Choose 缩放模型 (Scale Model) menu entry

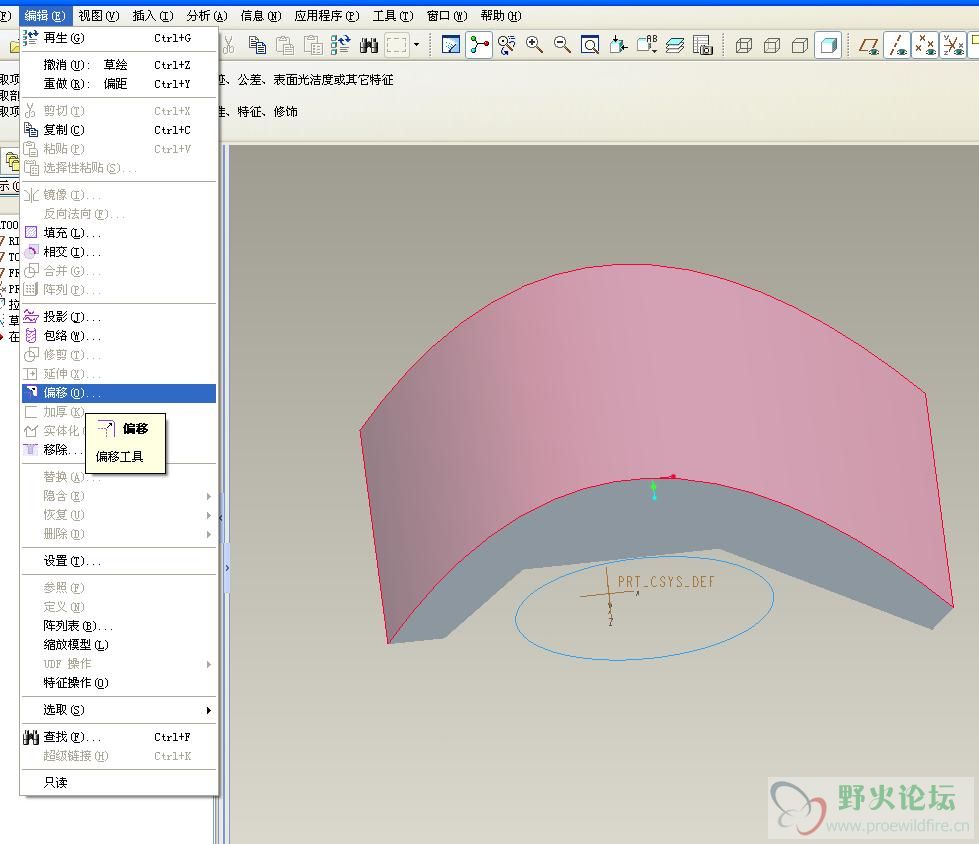click(119, 645)
